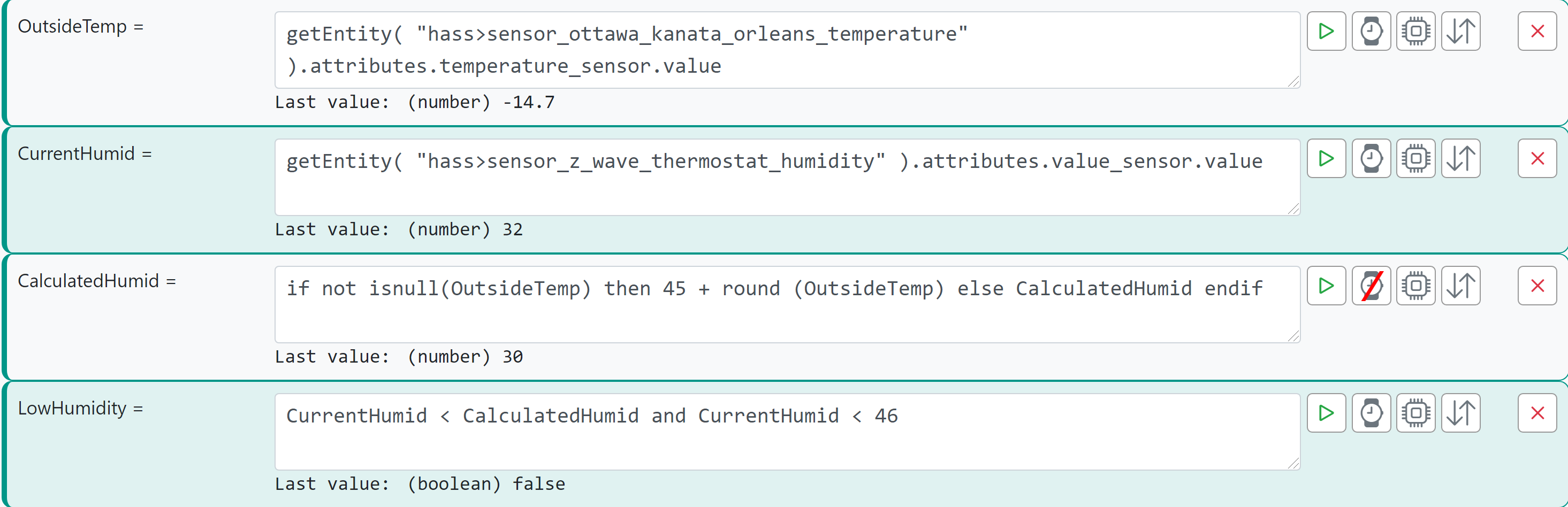Click into the LowHumidity expression field
Image resolution: width=1568 pixels, height=507 pixels.
[788, 432]
